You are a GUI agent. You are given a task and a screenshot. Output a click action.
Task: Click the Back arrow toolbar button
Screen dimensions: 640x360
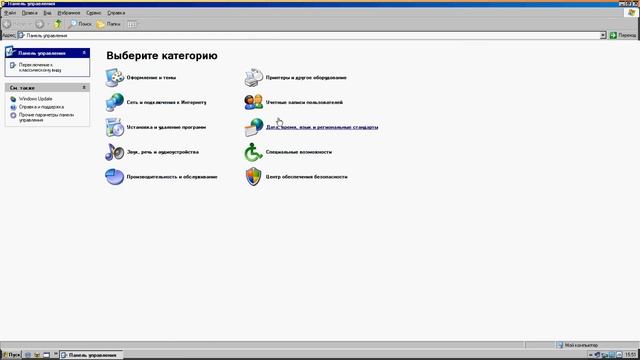click(7, 24)
